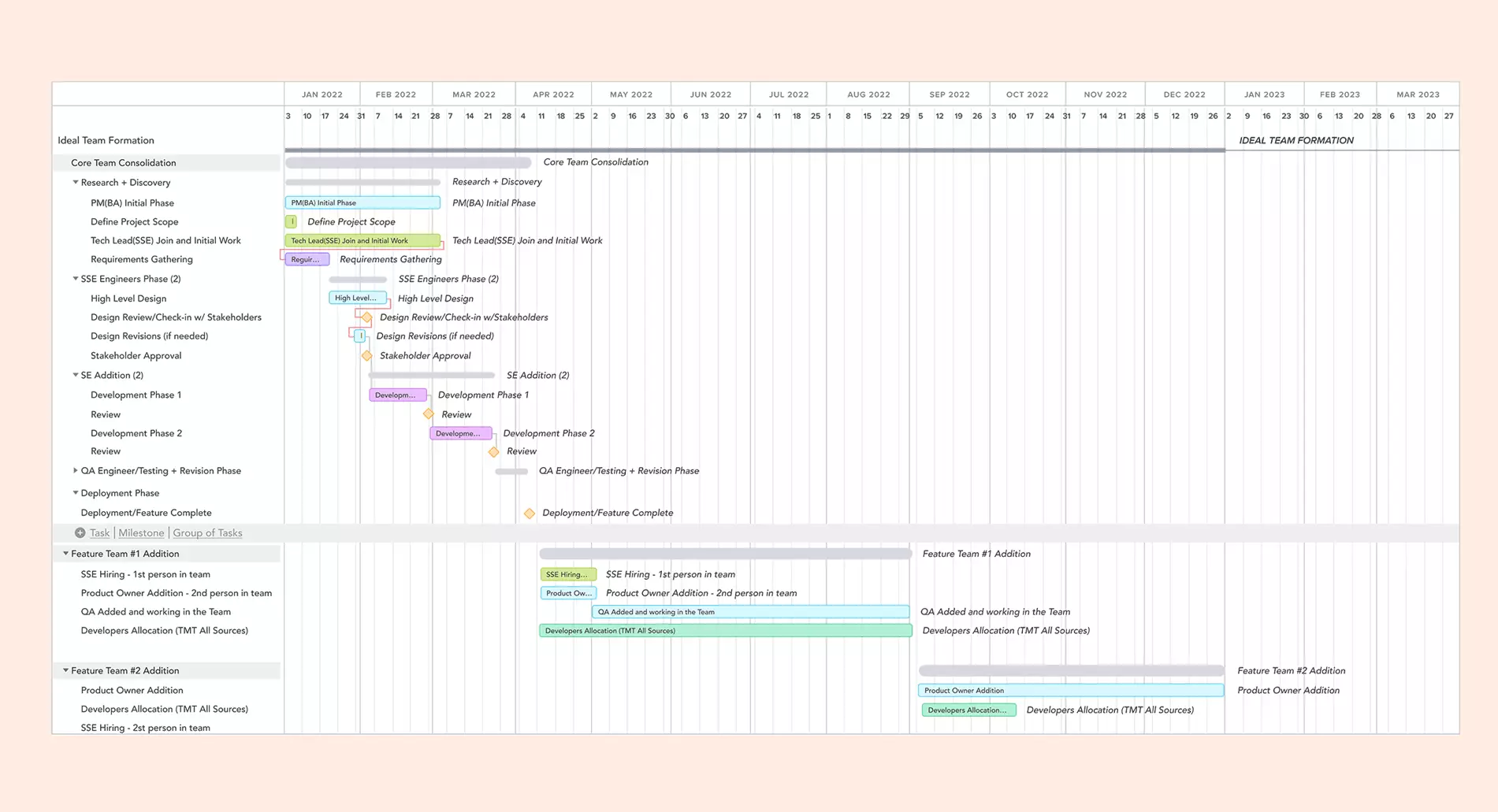
Task: Click the Development Phase 2 row label
Action: 136,433
